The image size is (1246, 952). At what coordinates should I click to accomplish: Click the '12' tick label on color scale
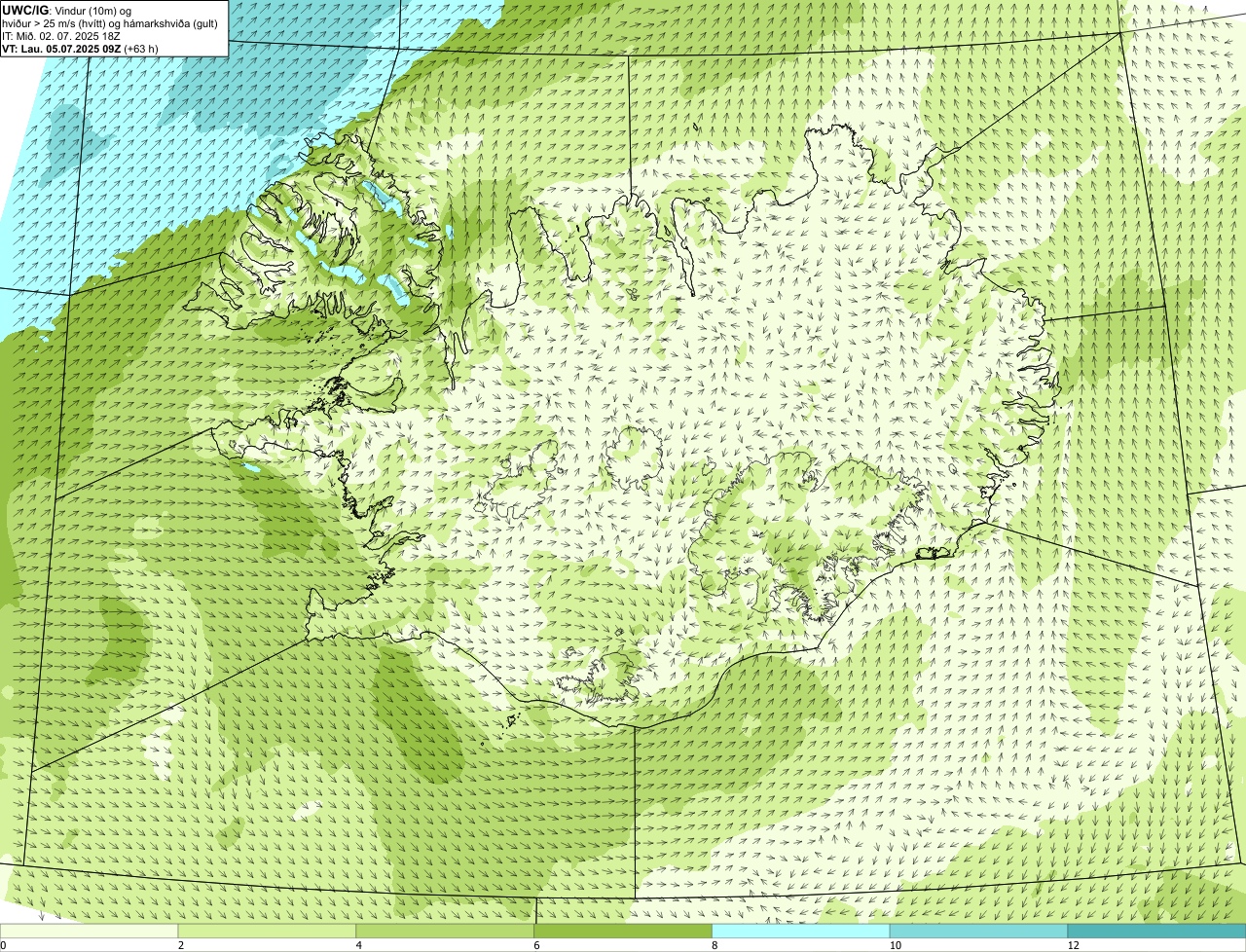coord(1073,945)
